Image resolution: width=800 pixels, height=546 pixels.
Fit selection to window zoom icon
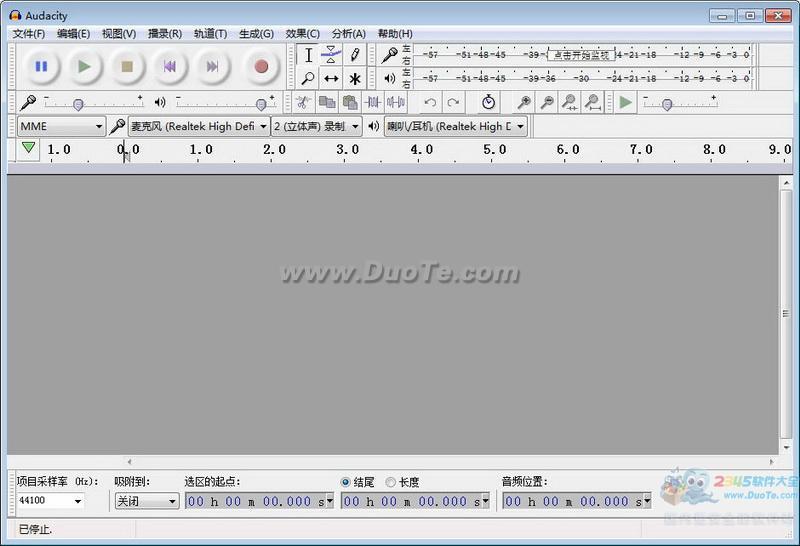click(x=570, y=103)
